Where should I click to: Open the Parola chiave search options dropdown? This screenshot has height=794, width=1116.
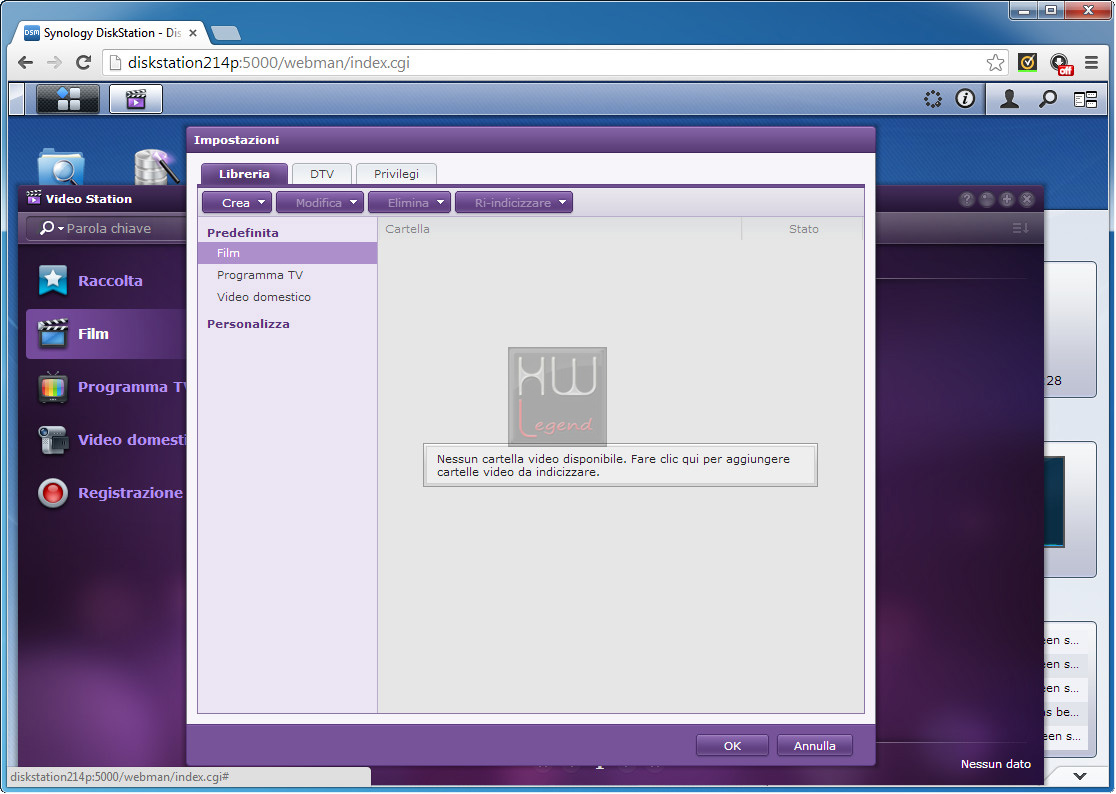[52, 228]
